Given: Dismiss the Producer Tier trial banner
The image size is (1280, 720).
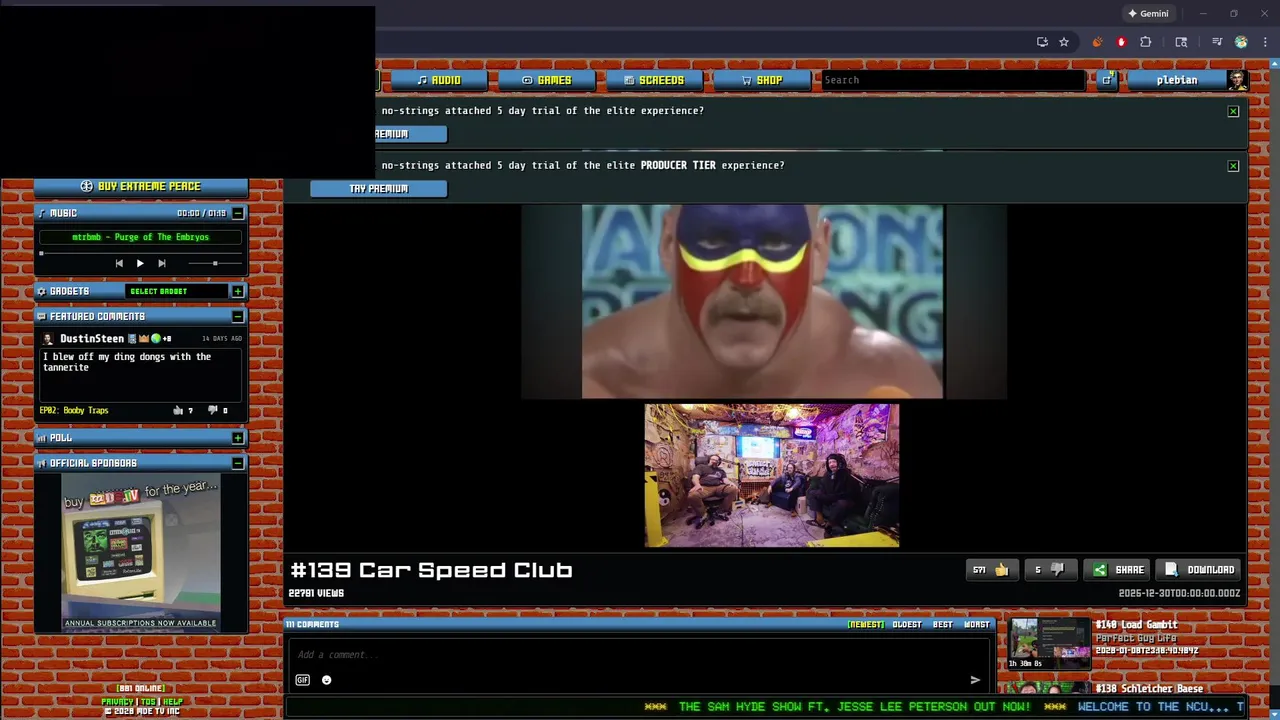Looking at the screenshot, I should [1233, 166].
